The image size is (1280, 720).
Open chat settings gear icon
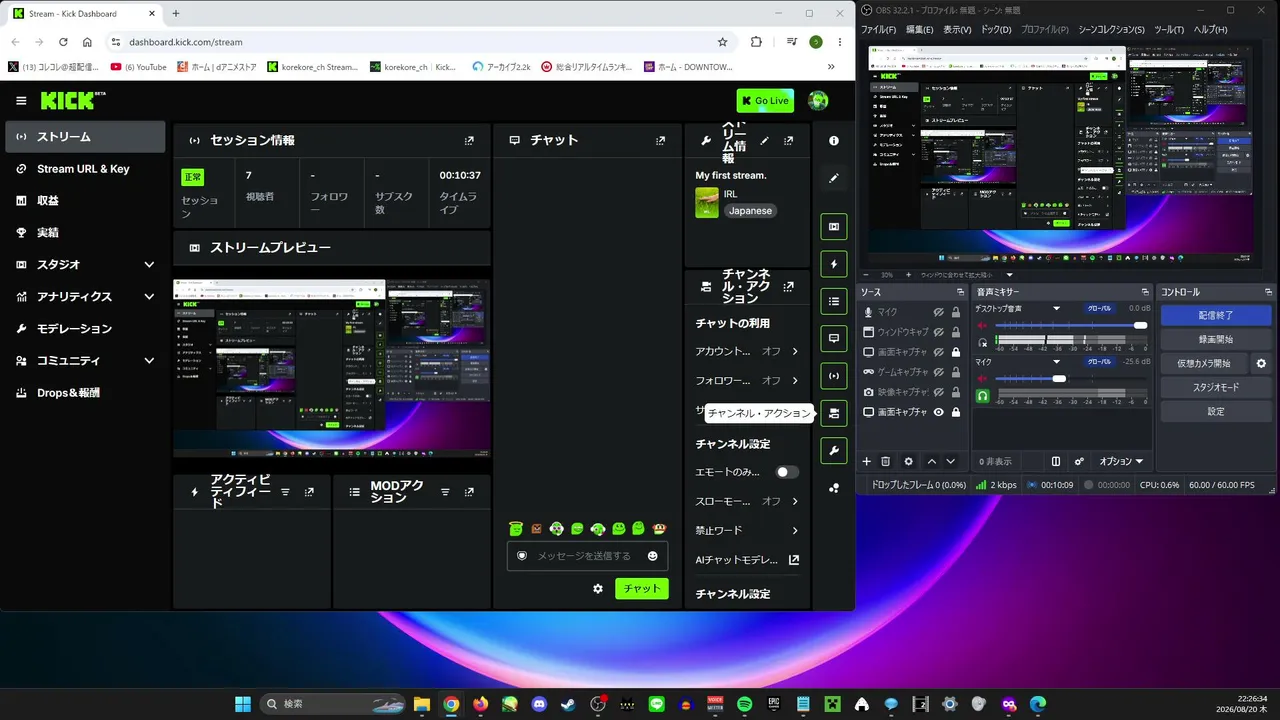point(598,589)
